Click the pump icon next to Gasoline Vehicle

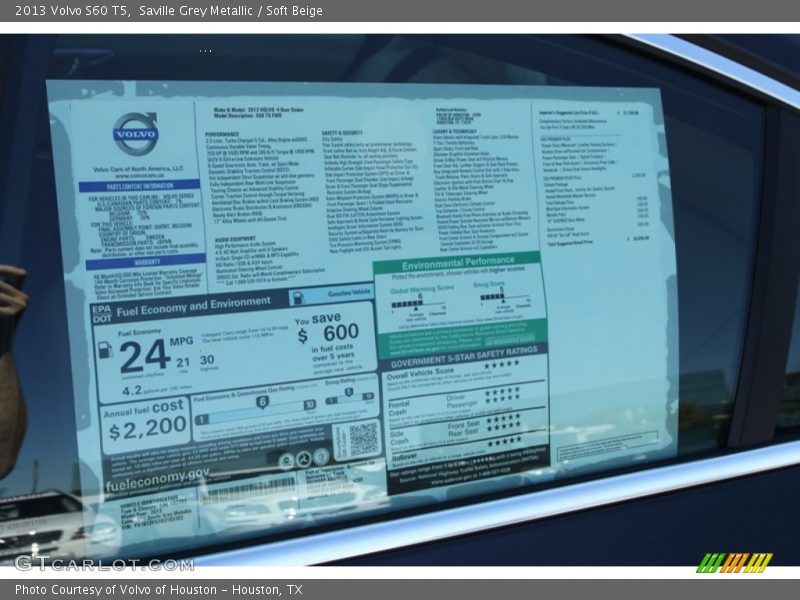(298, 298)
